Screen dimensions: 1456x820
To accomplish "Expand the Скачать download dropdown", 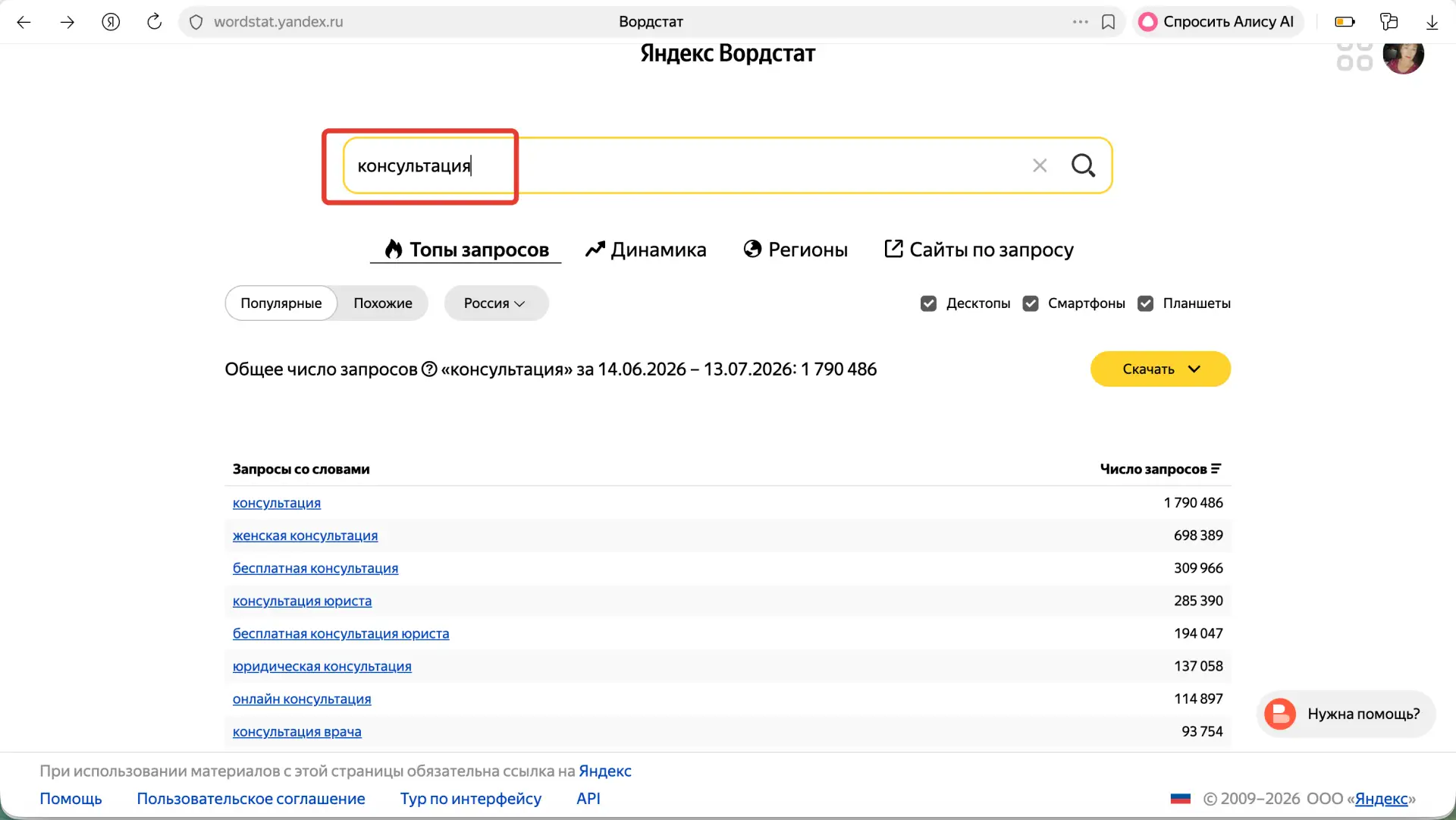I will pos(1160,369).
